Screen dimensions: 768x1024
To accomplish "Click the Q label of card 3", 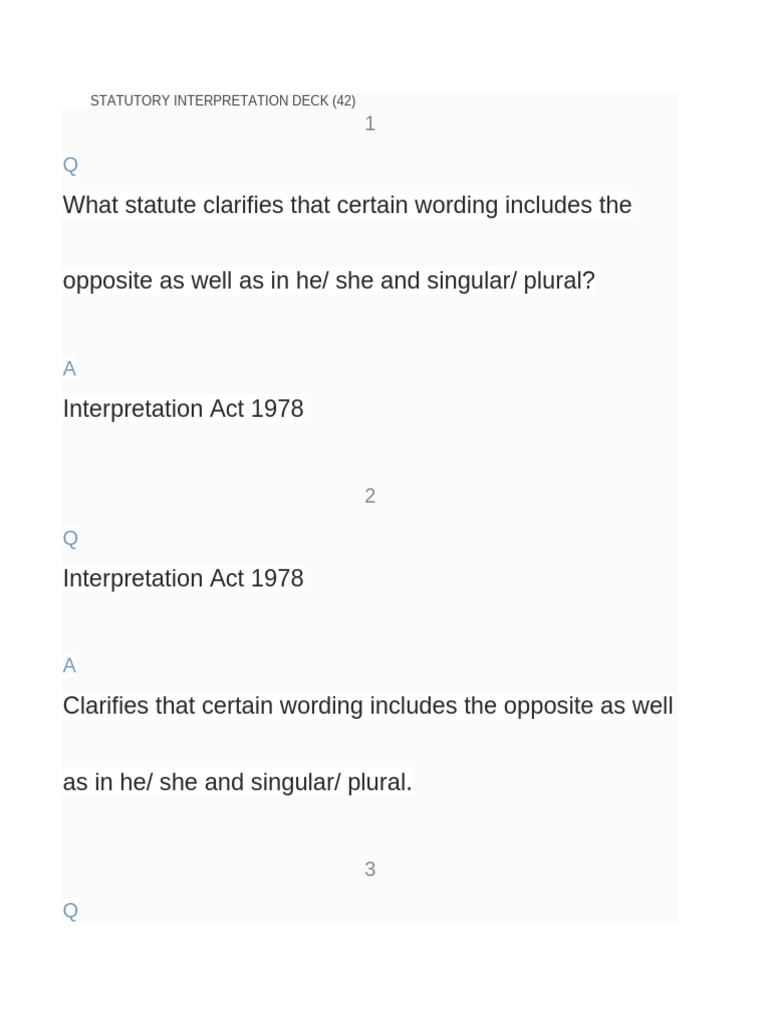I will pyautogui.click(x=70, y=911).
